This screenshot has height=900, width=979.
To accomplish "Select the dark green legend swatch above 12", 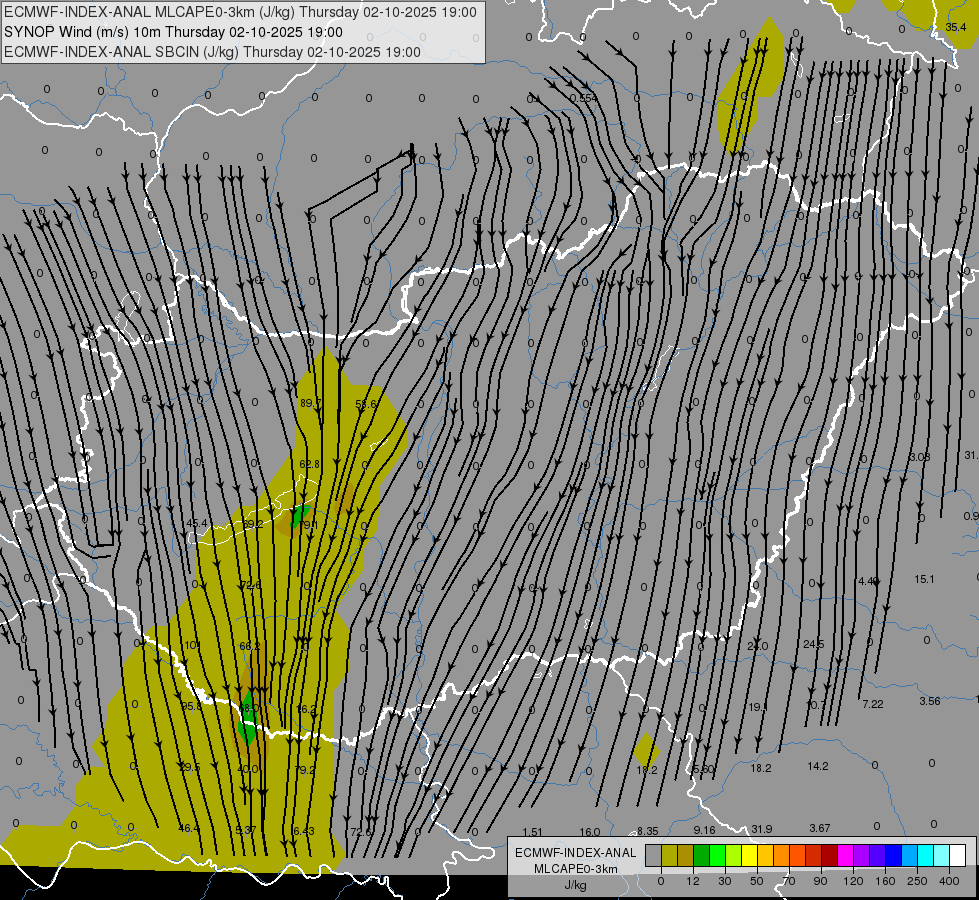I will pyautogui.click(x=701, y=855).
